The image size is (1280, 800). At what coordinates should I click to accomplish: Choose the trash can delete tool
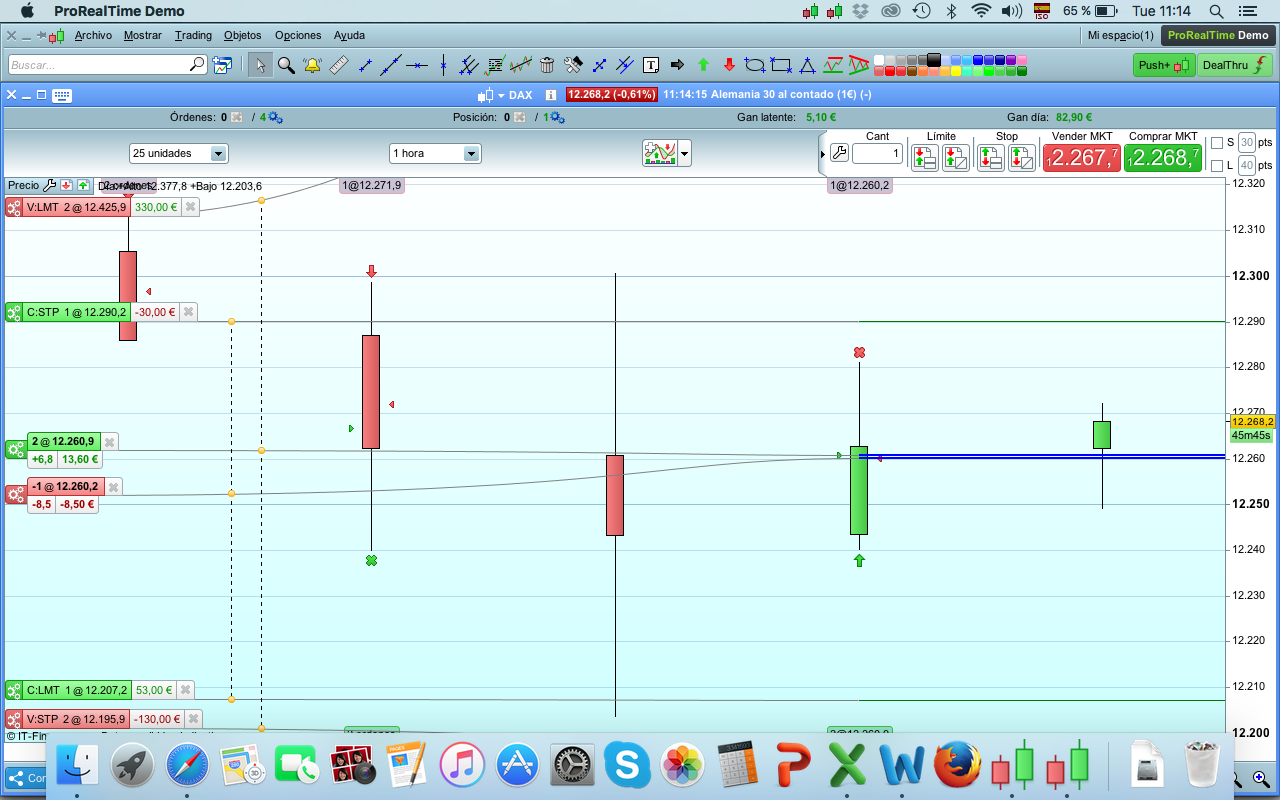click(x=547, y=65)
